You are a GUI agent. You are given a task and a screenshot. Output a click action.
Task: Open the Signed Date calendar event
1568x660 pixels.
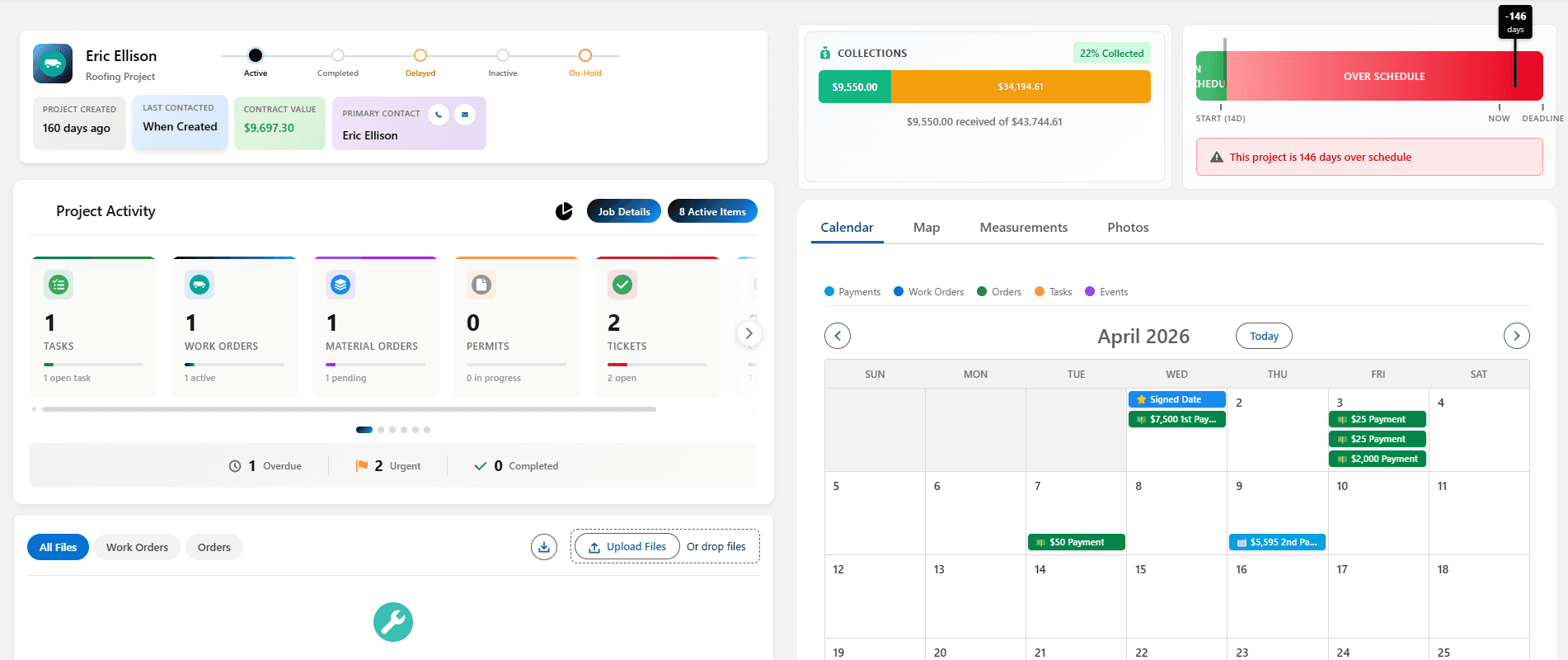[1177, 399]
